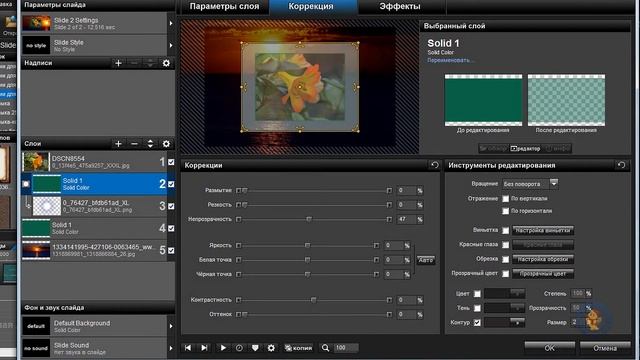Add a new layer in Слои panel
The height and width of the screenshot is (360, 640).
coord(118,144)
